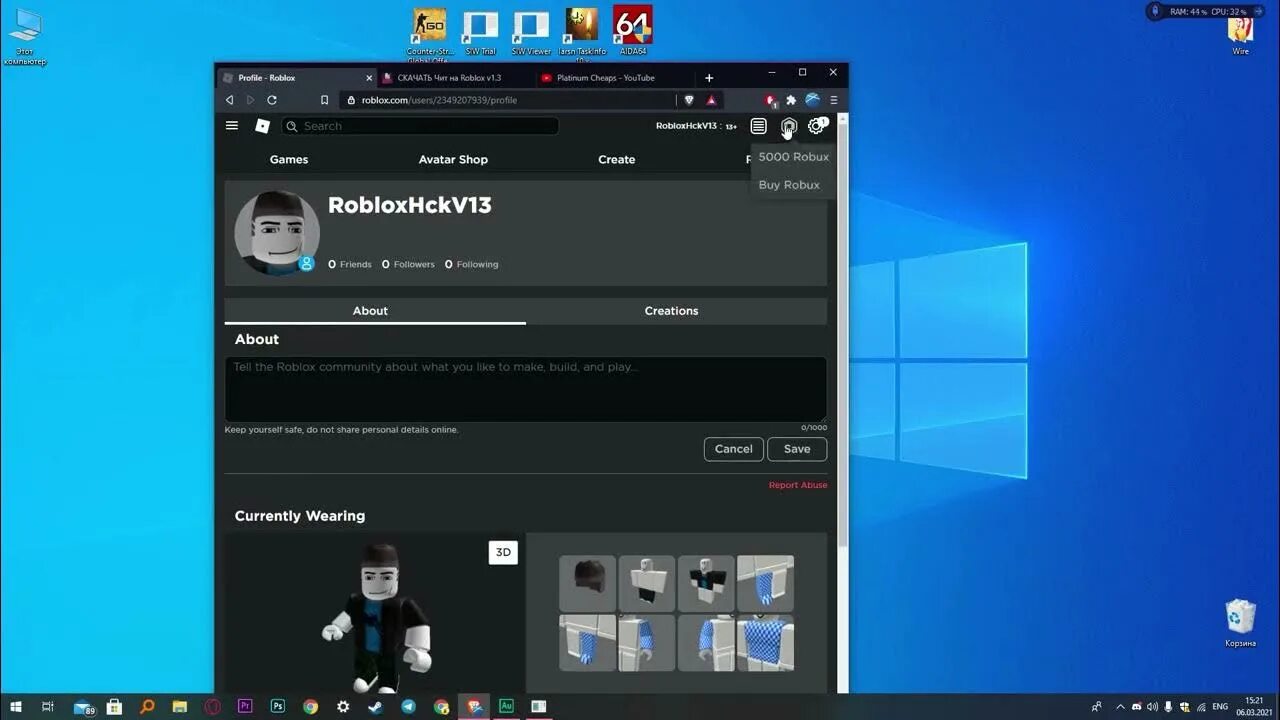
Task: Select the dark hair item thumbnail
Action: [x=587, y=583]
